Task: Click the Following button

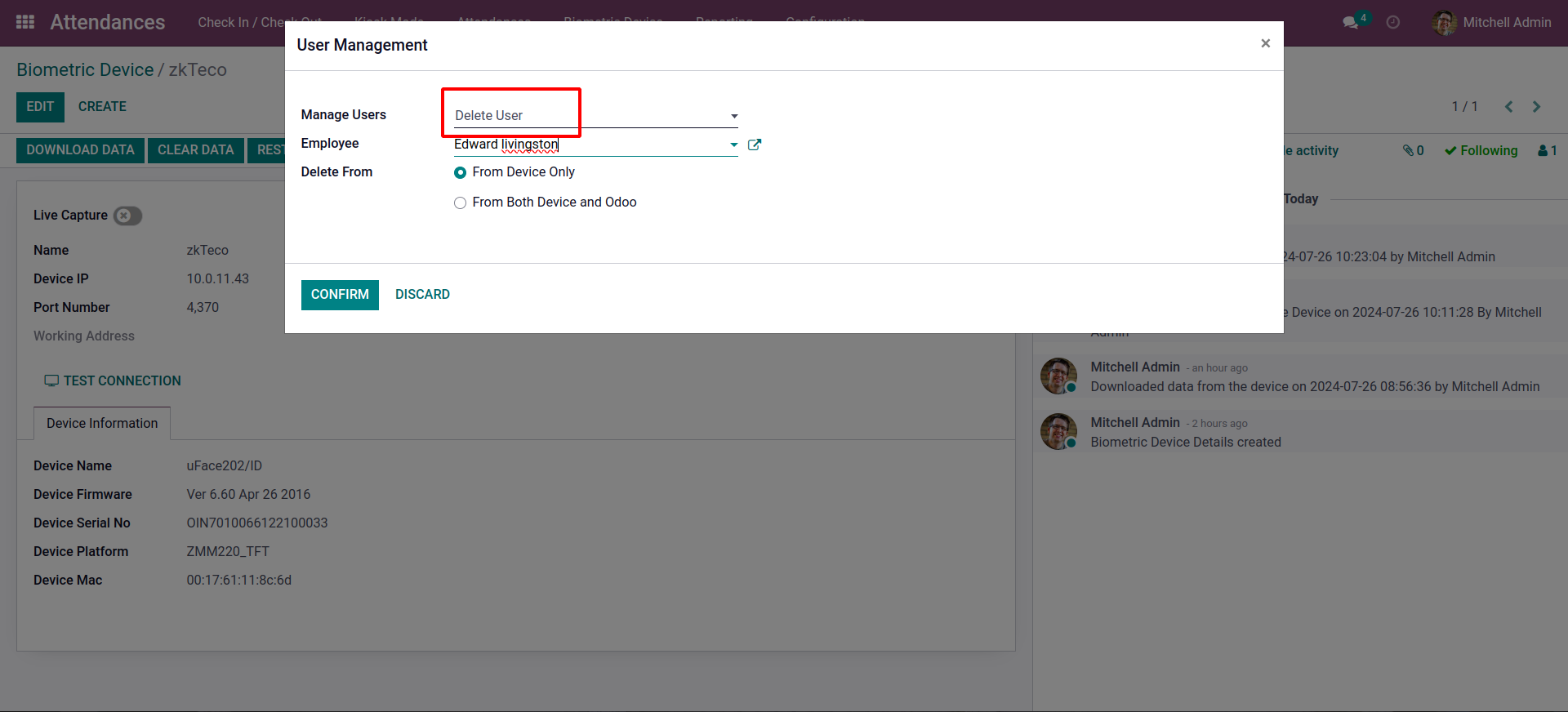Action: [1481, 150]
